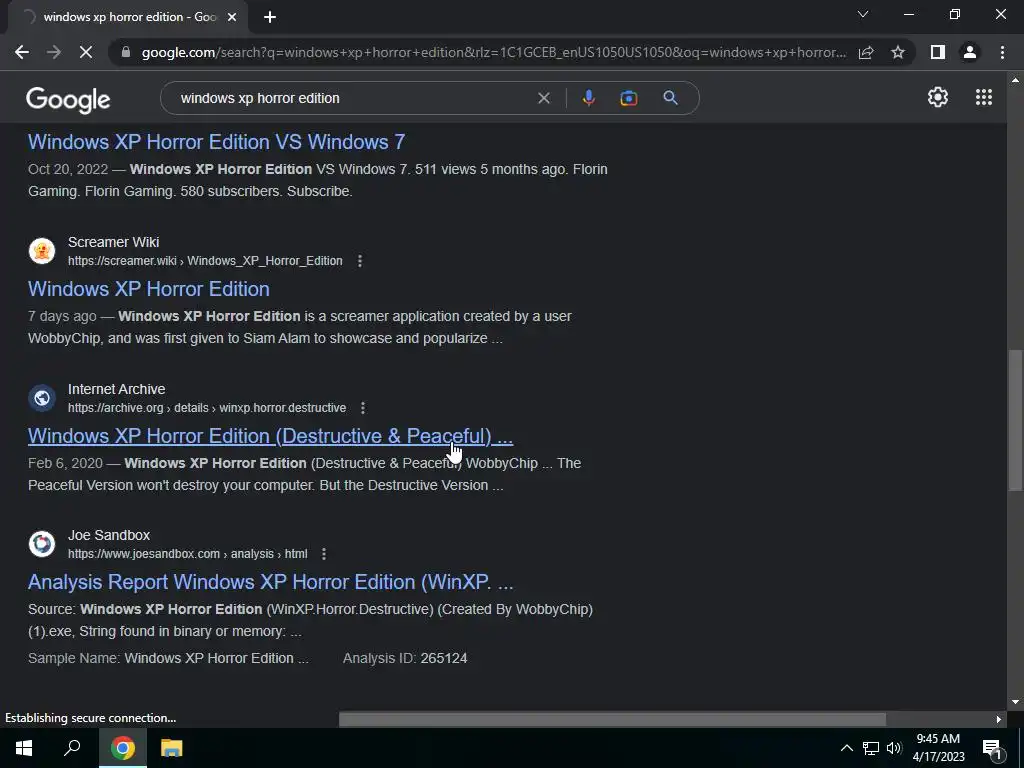1024x768 pixels.
Task: Open Destructive & Peaceful Internet Archive link
Action: click(270, 436)
